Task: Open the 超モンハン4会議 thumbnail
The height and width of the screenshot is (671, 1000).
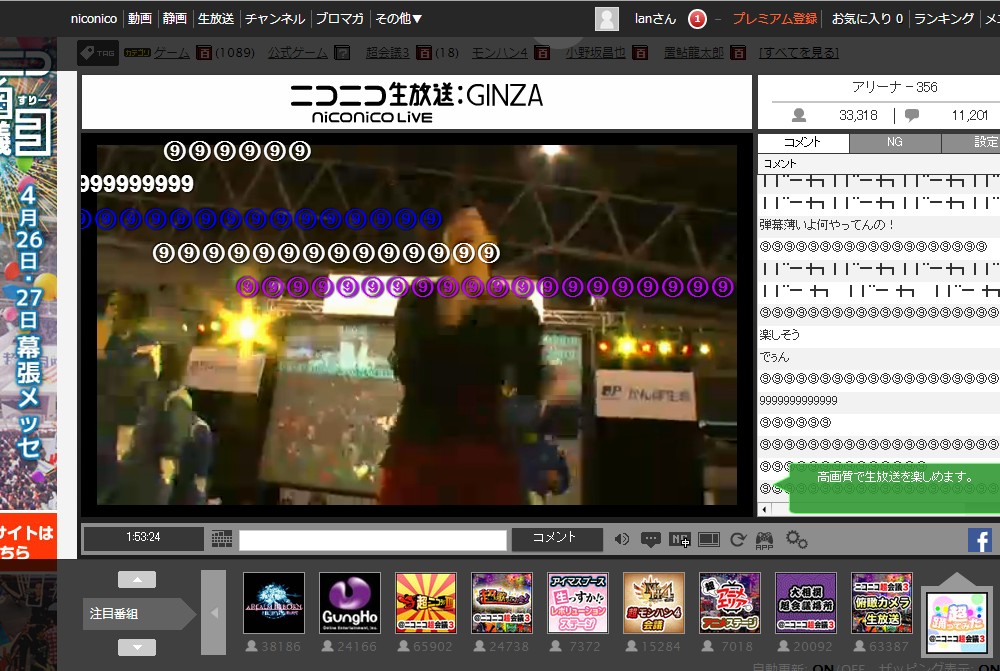Action: 654,603
